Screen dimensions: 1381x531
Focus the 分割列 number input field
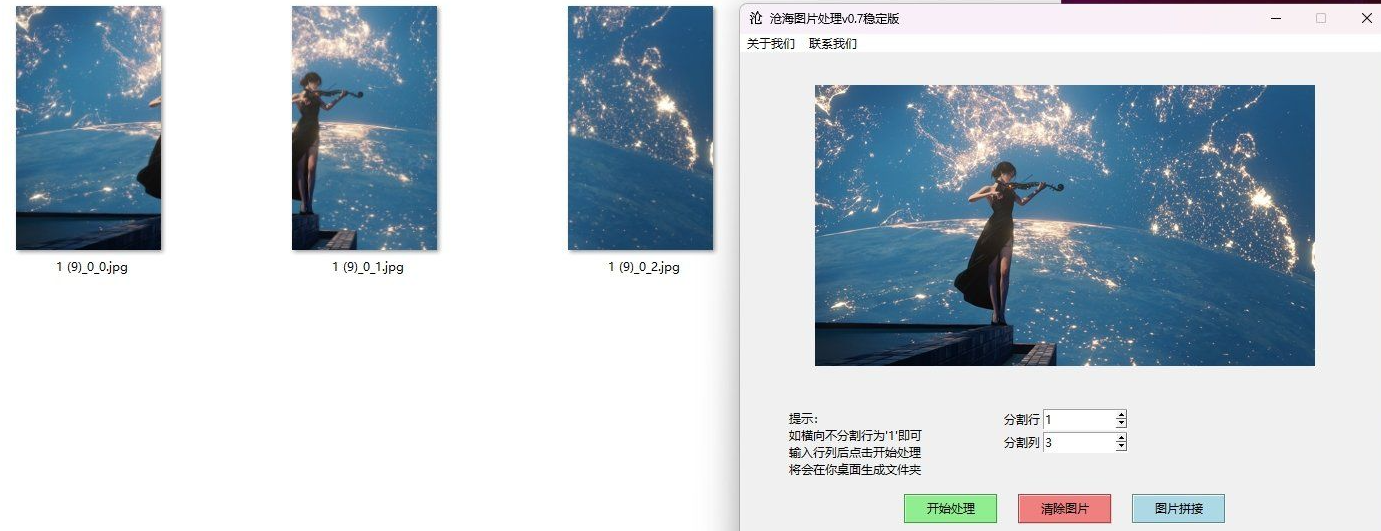[x=1079, y=442]
